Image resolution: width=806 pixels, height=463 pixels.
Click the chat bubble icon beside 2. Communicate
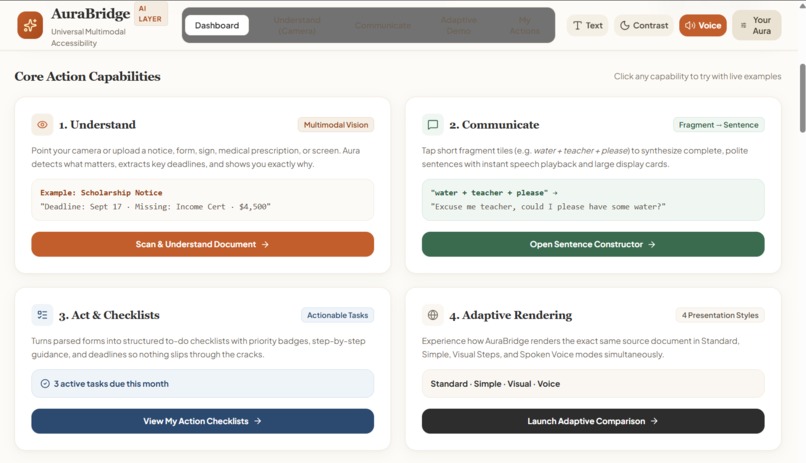(x=433, y=124)
